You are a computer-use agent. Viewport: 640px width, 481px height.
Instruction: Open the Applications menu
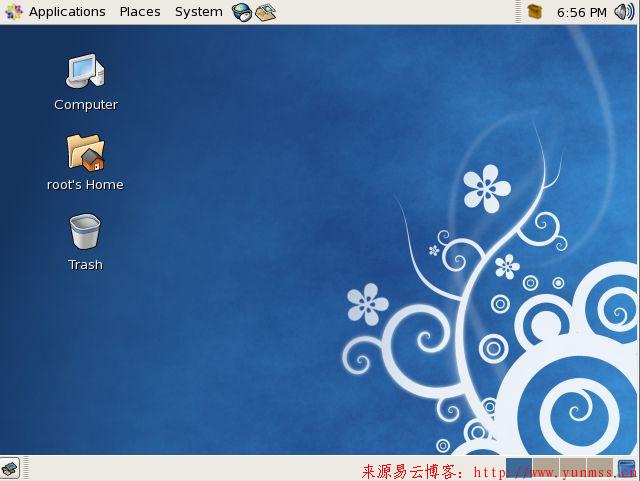tap(55, 12)
